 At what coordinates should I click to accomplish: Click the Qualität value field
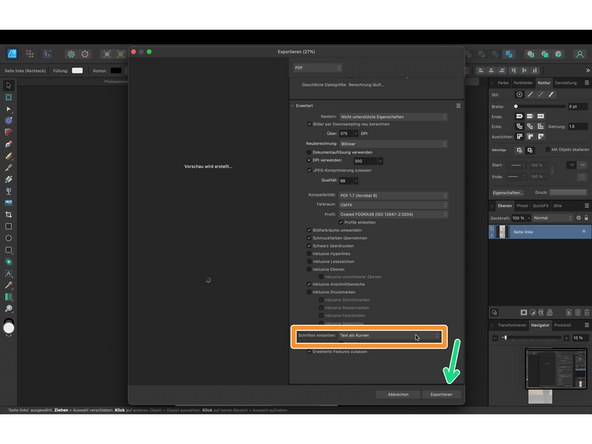click(x=346, y=181)
